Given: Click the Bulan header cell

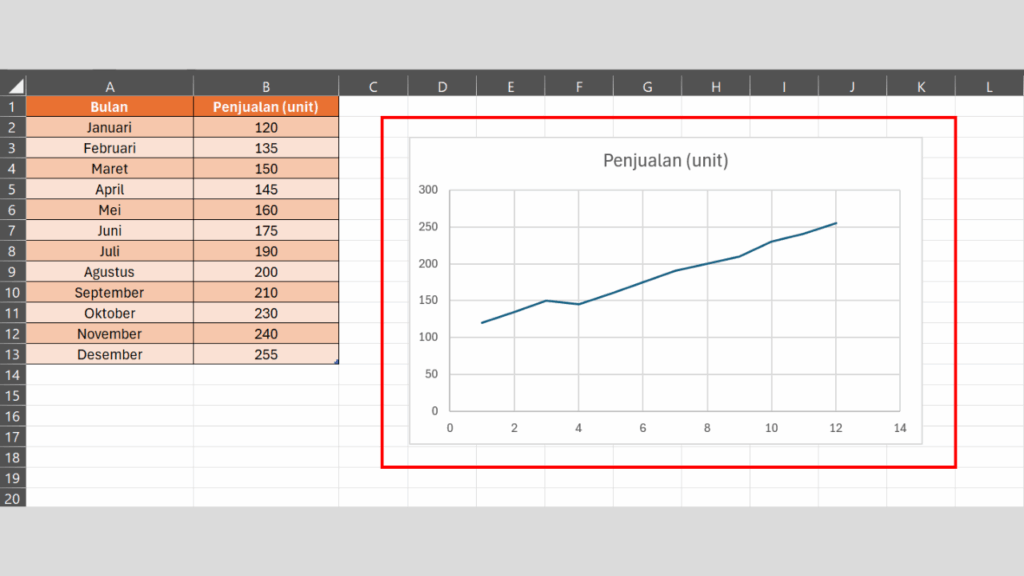Looking at the screenshot, I should (x=109, y=106).
